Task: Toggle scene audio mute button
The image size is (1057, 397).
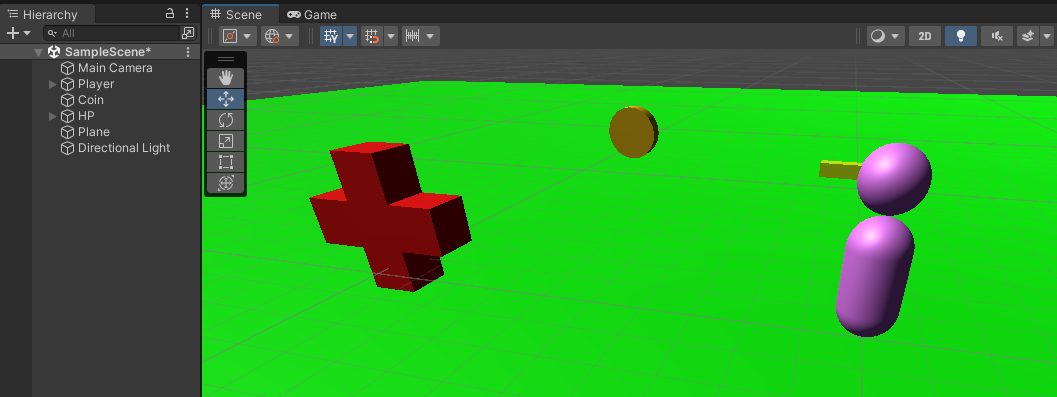Action: coord(997,36)
